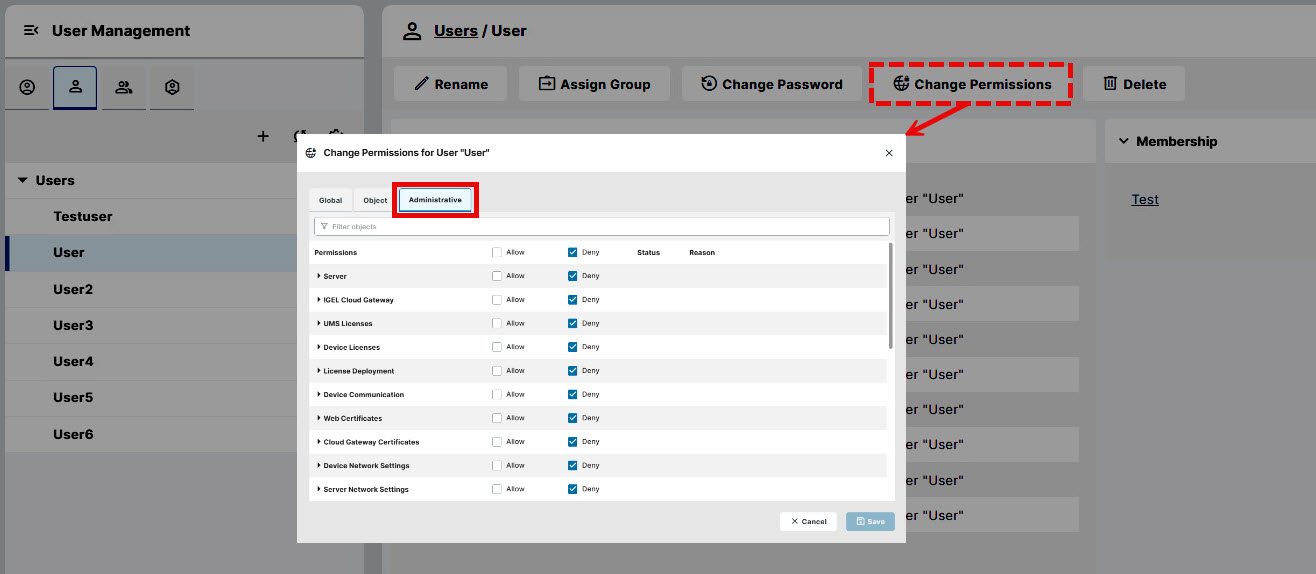The image size is (1316, 574).
Task: Collapse the Membership panel chevron
Action: pyautogui.click(x=1123, y=142)
